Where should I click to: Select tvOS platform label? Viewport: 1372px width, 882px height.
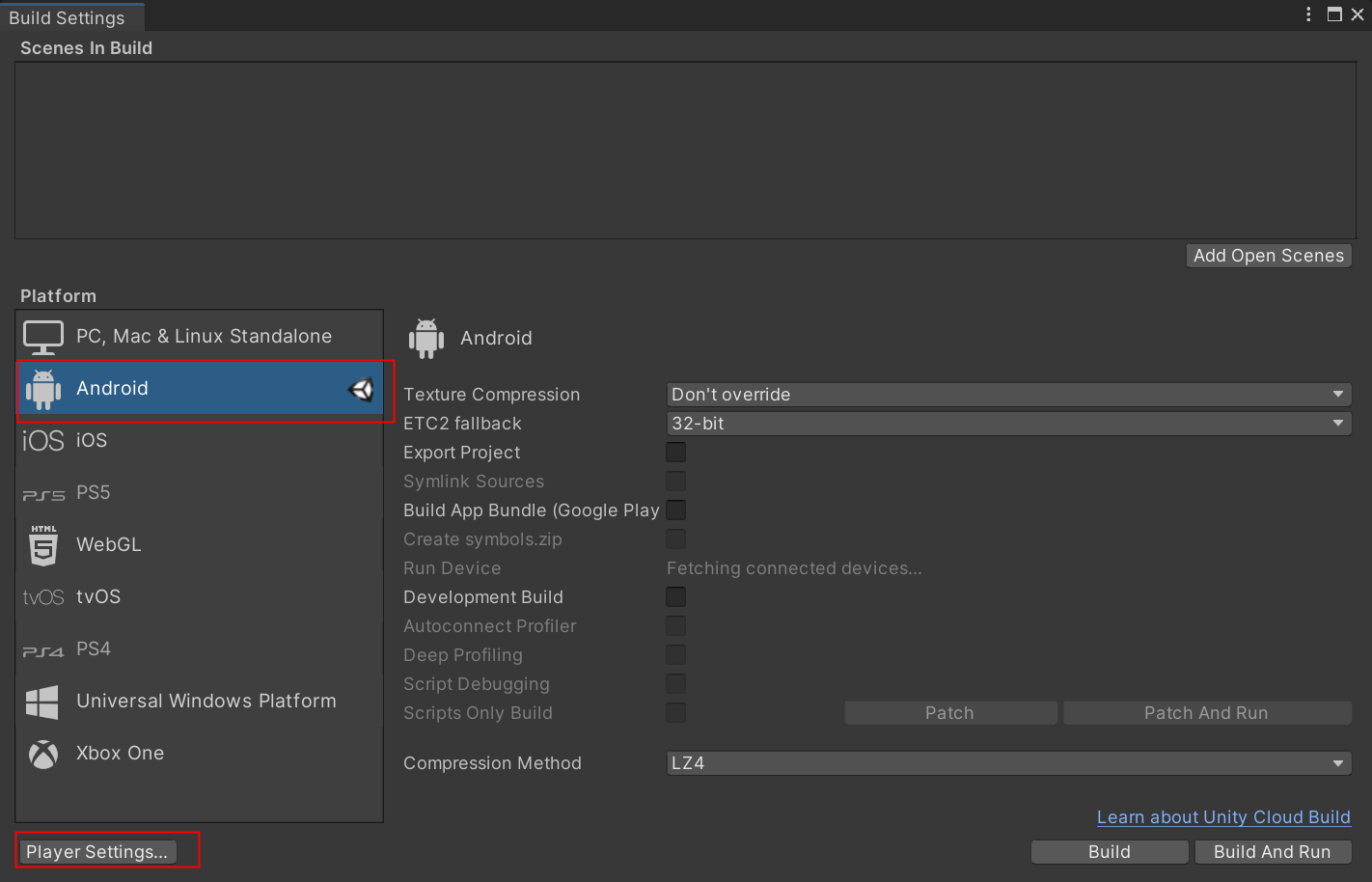coord(98,596)
